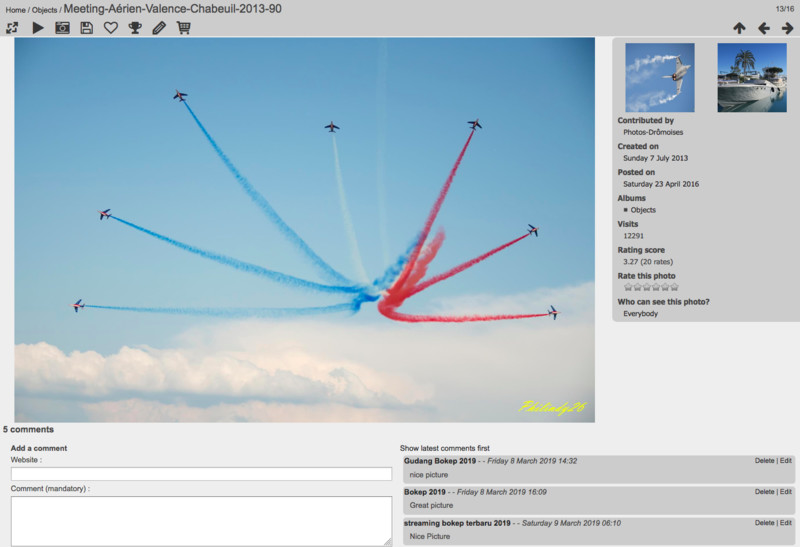The image size is (800, 547).
Task: Start the slideshow with the play icon
Action: pos(38,28)
